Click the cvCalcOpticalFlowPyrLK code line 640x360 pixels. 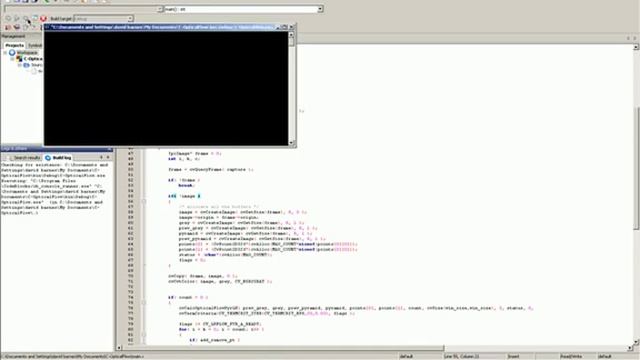pyautogui.click(x=356, y=308)
